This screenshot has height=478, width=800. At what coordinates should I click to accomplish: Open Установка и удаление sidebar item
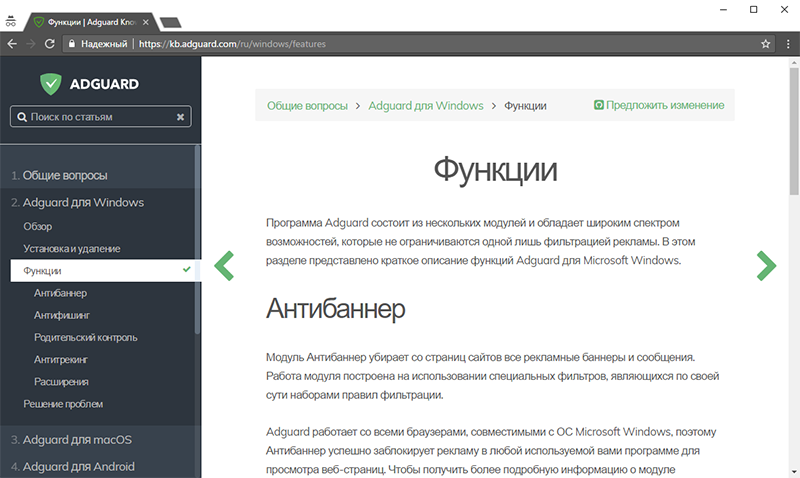point(72,249)
